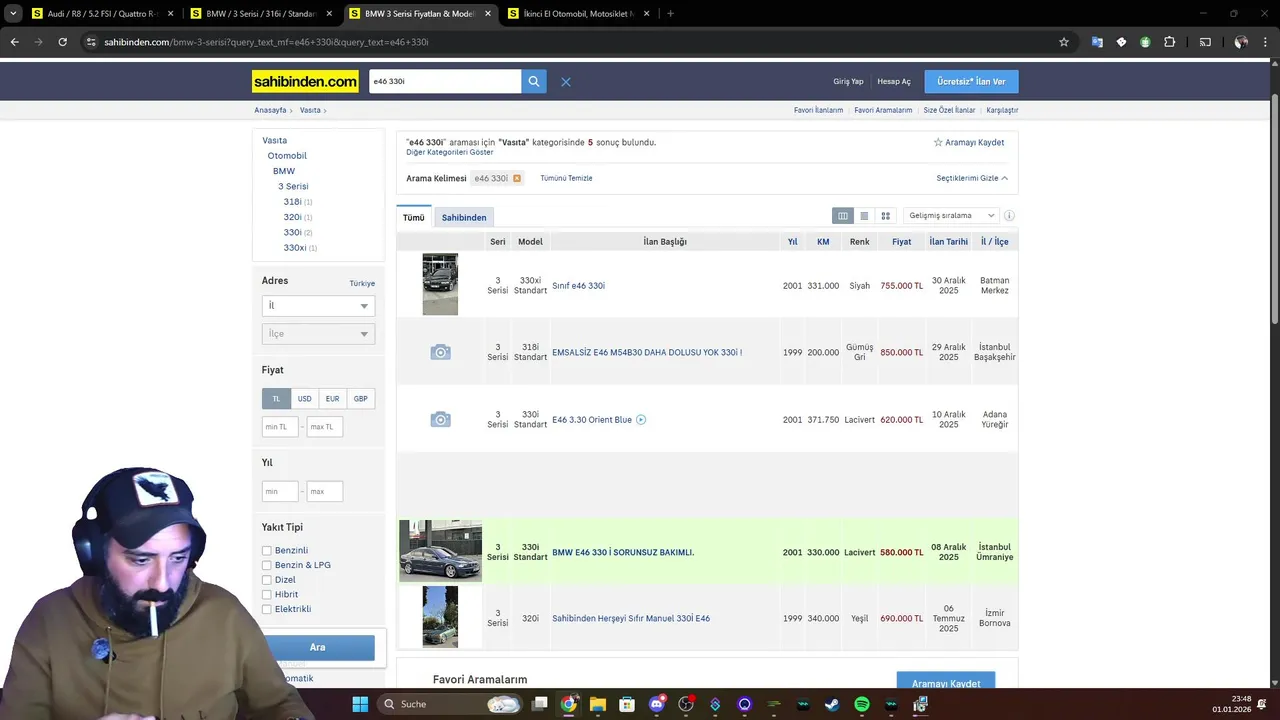
Task: Open the Chrome extensions puzzle icon
Action: [x=1170, y=42]
